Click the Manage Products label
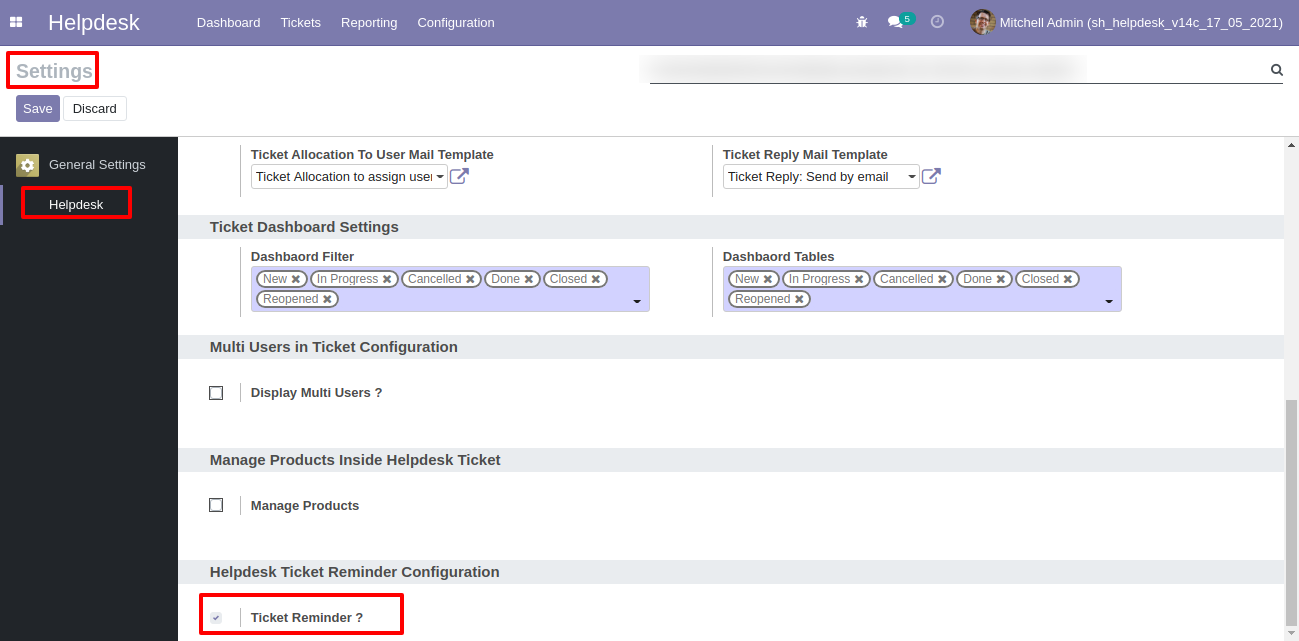 pyautogui.click(x=305, y=506)
